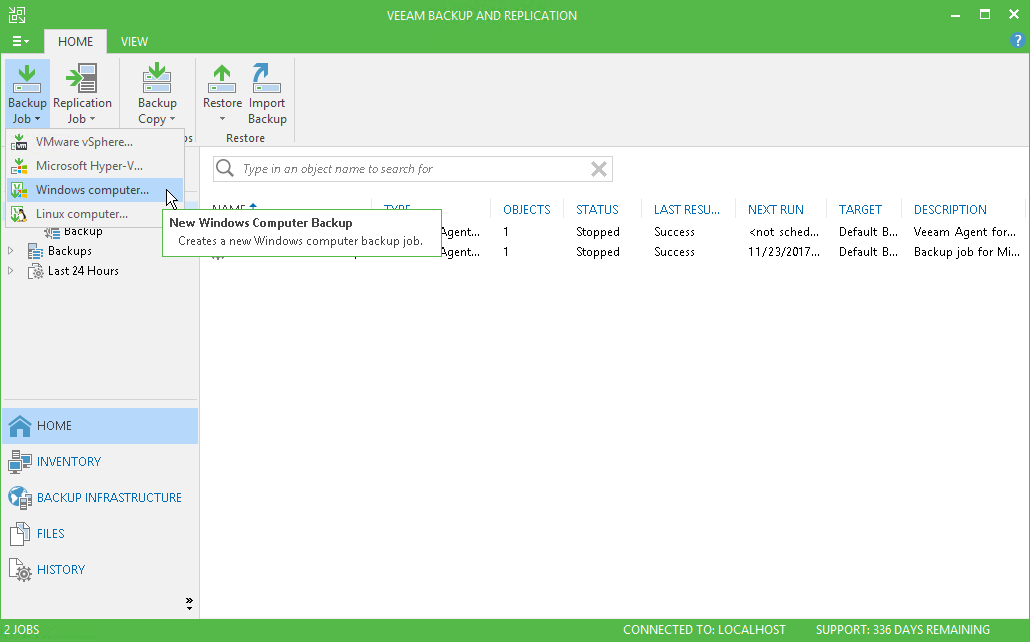Click the Import Backup ribbon icon

pos(267,80)
